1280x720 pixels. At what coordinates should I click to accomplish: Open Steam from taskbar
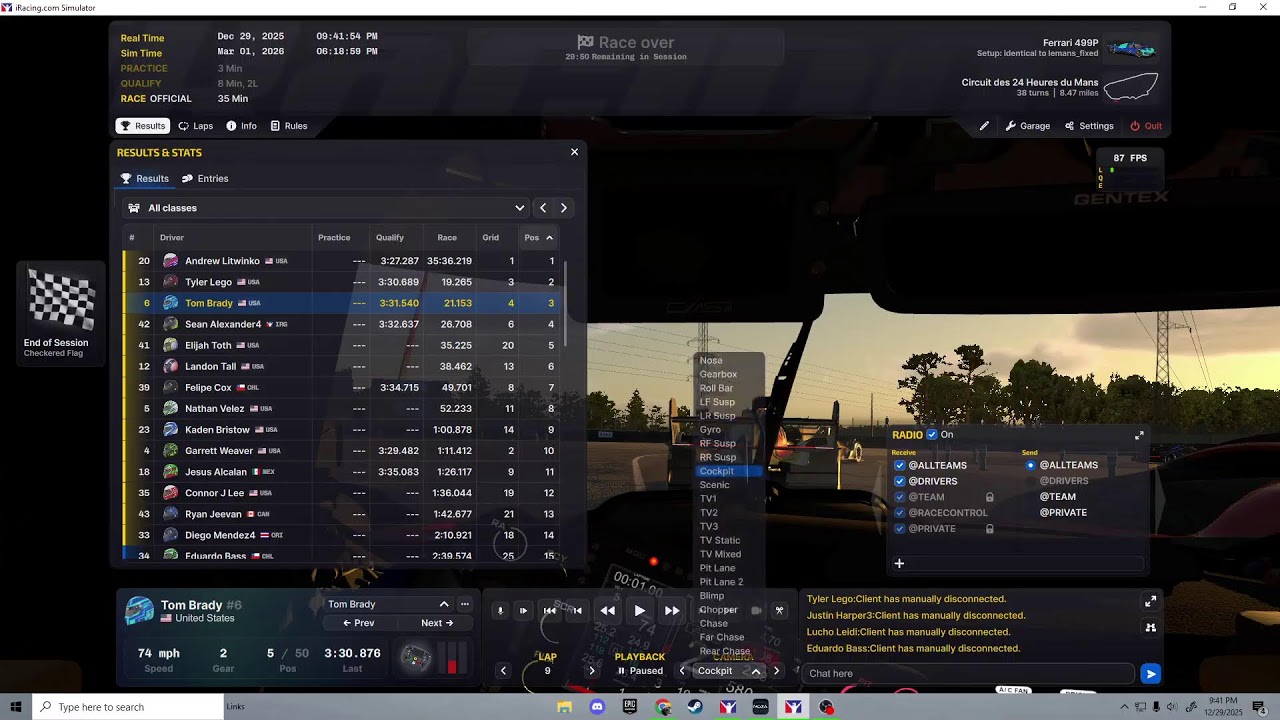pos(694,707)
